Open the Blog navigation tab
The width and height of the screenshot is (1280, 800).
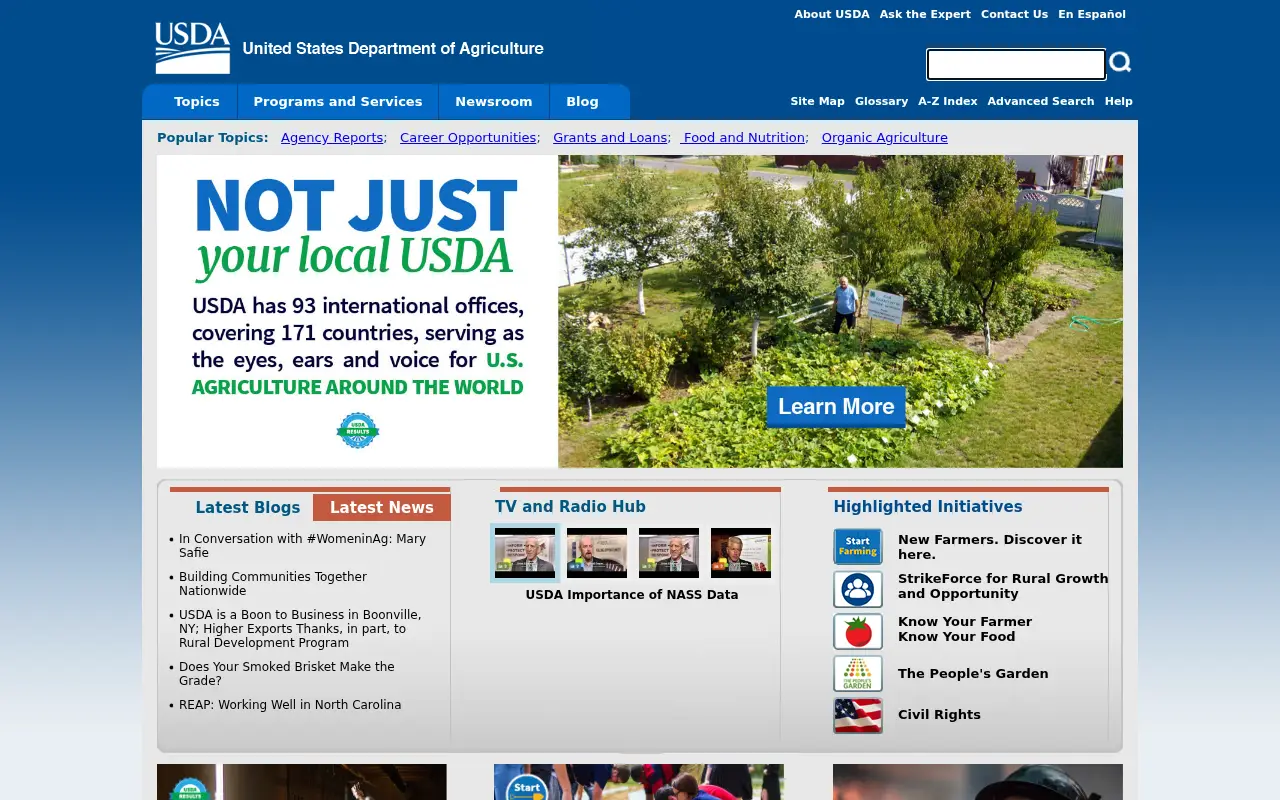pos(582,102)
